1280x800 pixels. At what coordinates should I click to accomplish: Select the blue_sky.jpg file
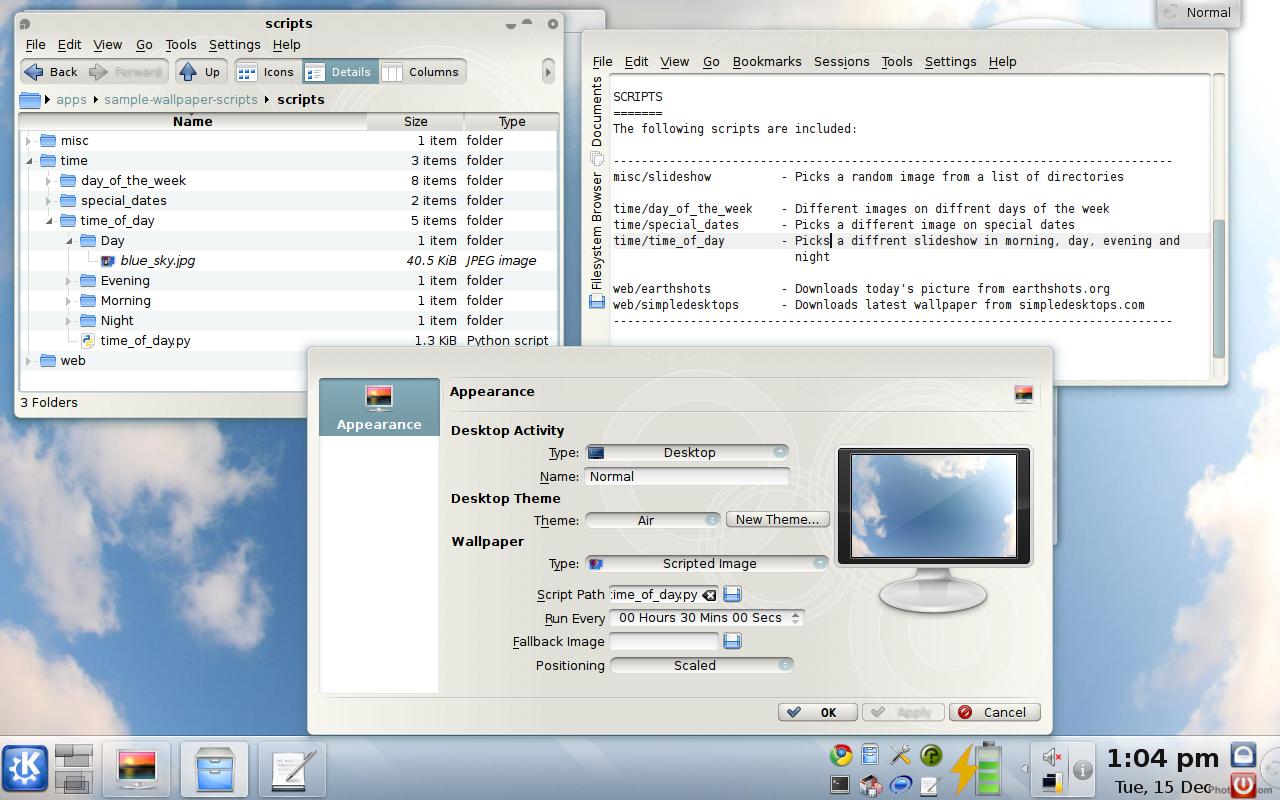pos(157,260)
